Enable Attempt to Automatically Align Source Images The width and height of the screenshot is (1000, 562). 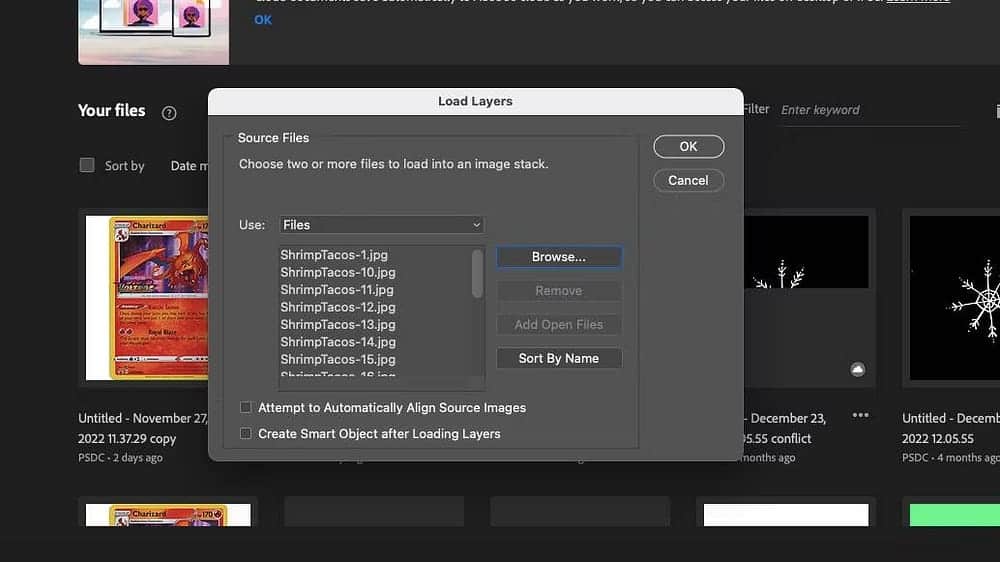246,408
